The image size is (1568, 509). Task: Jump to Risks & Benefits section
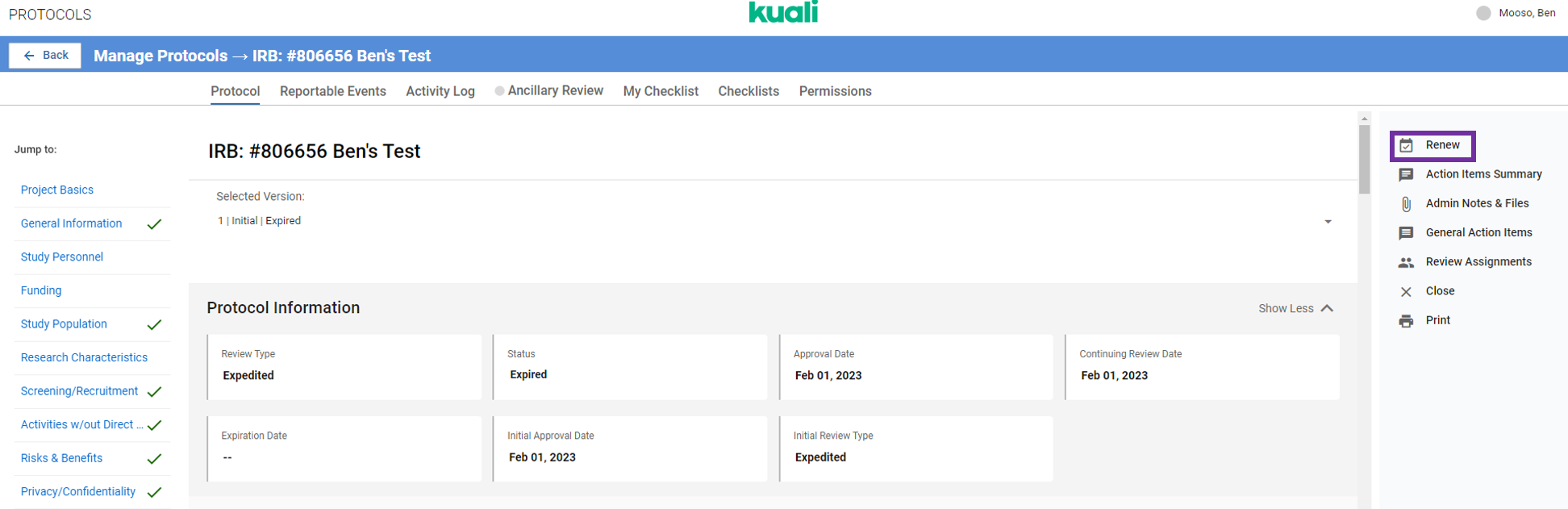(61, 458)
